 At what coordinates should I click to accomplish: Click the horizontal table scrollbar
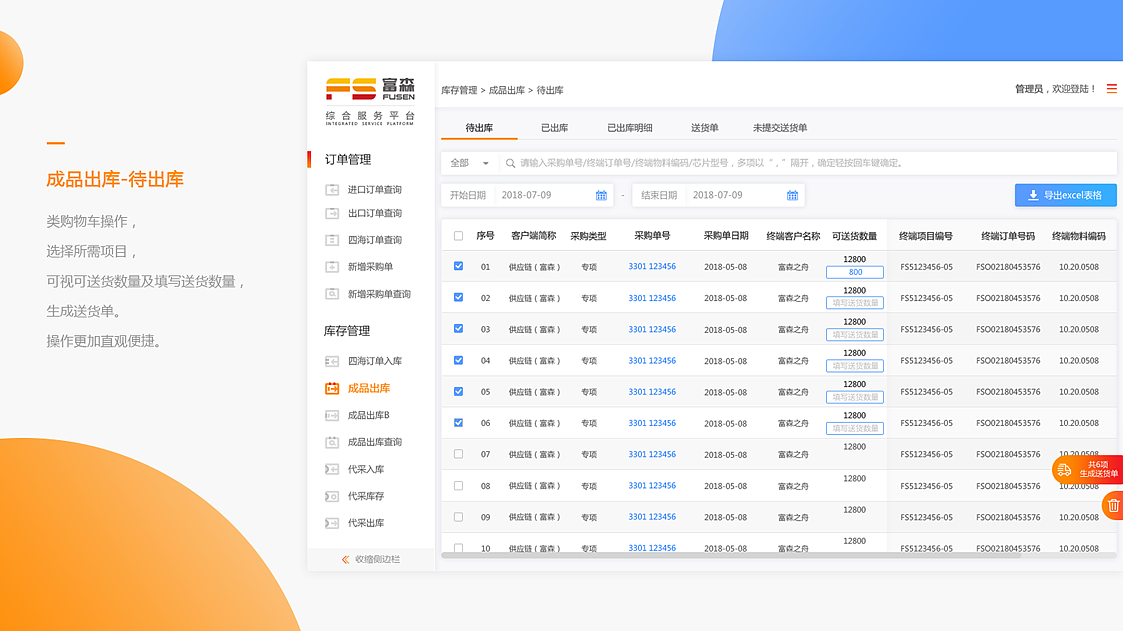(x=731, y=554)
